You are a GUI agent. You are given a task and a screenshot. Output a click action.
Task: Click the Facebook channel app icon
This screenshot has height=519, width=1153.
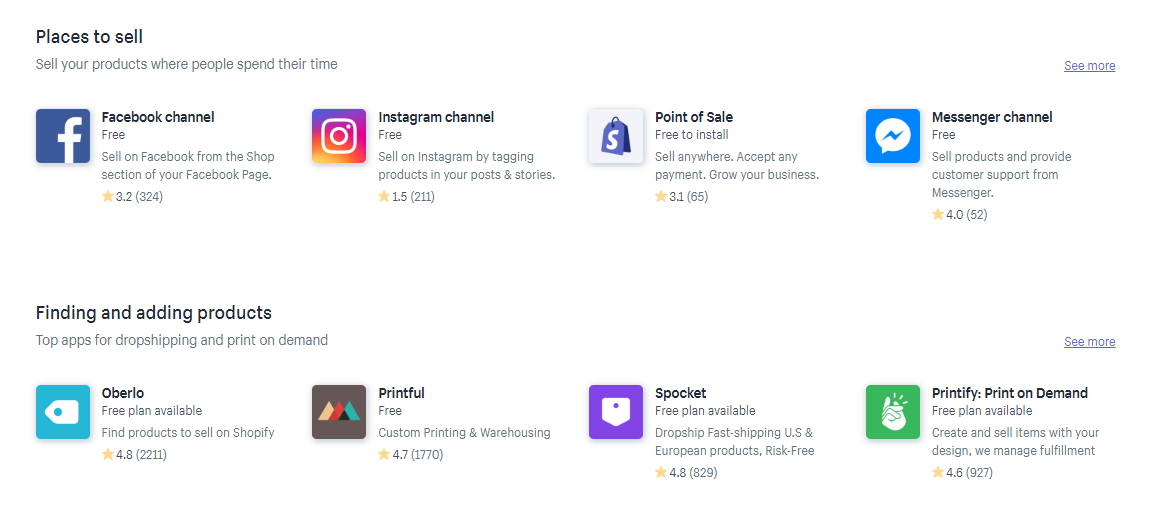[63, 136]
